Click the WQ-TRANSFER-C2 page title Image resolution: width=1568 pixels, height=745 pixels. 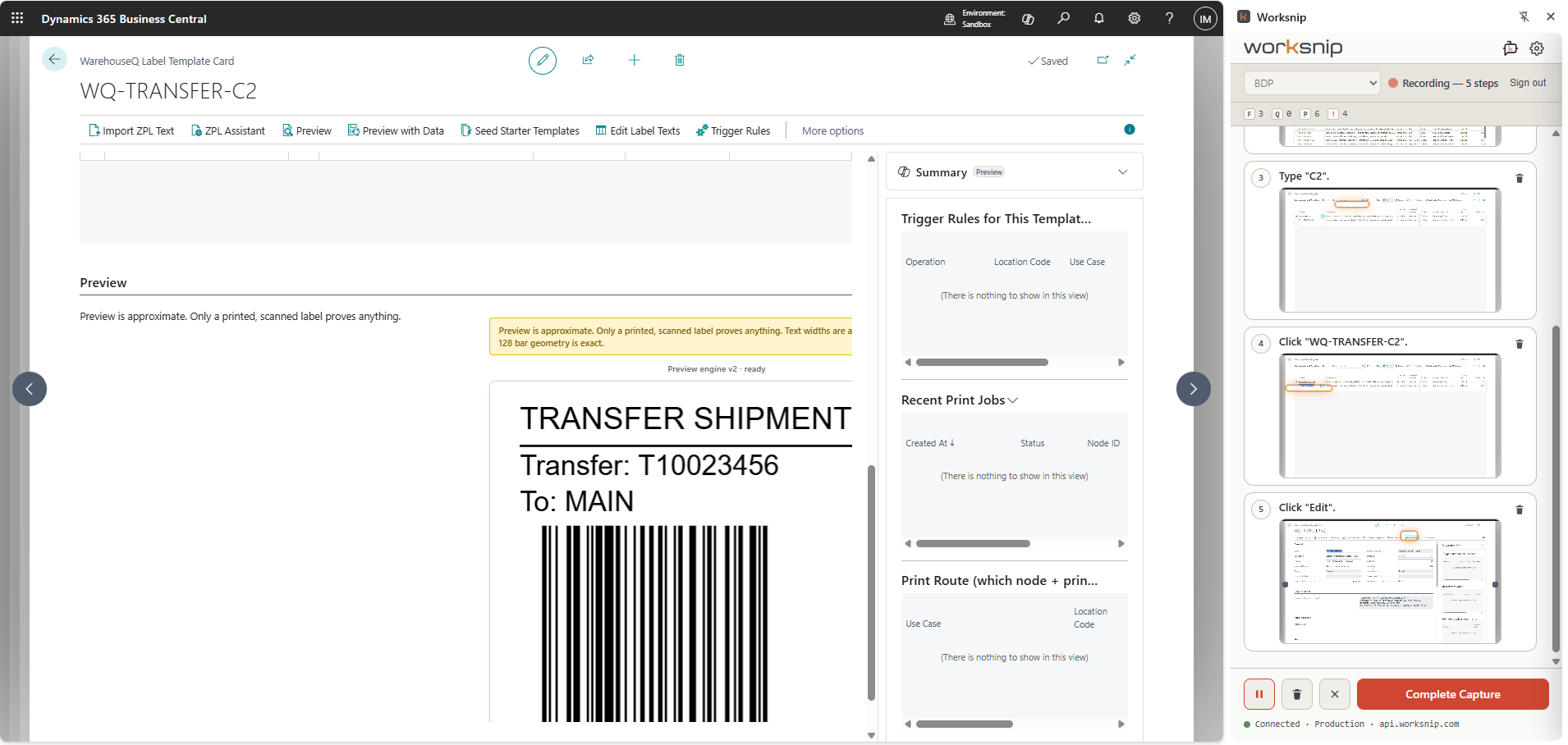tap(168, 90)
